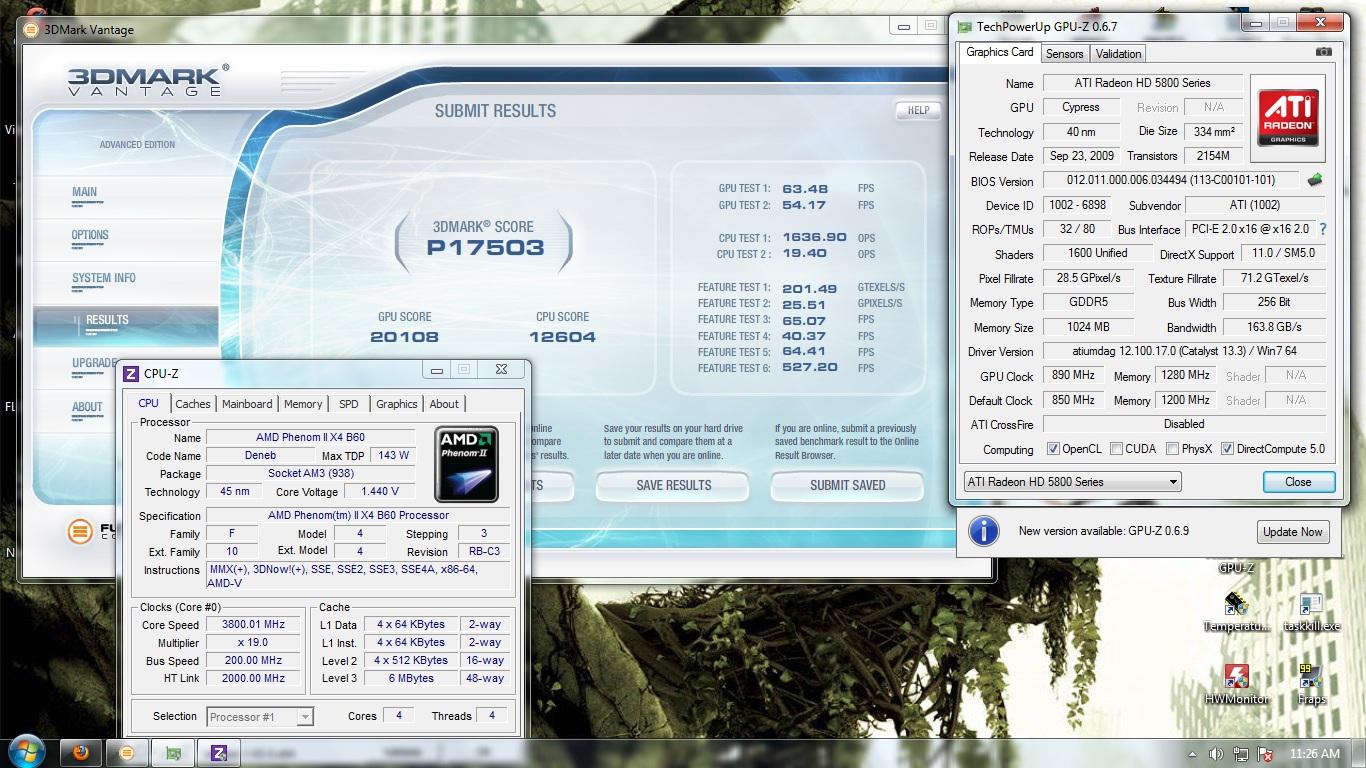Click the Core Speed 3800.01 MHz value

[254, 624]
